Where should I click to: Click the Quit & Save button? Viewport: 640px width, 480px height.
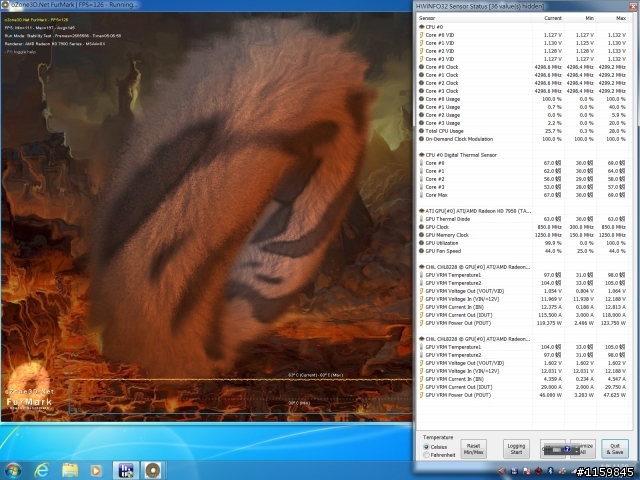point(615,449)
